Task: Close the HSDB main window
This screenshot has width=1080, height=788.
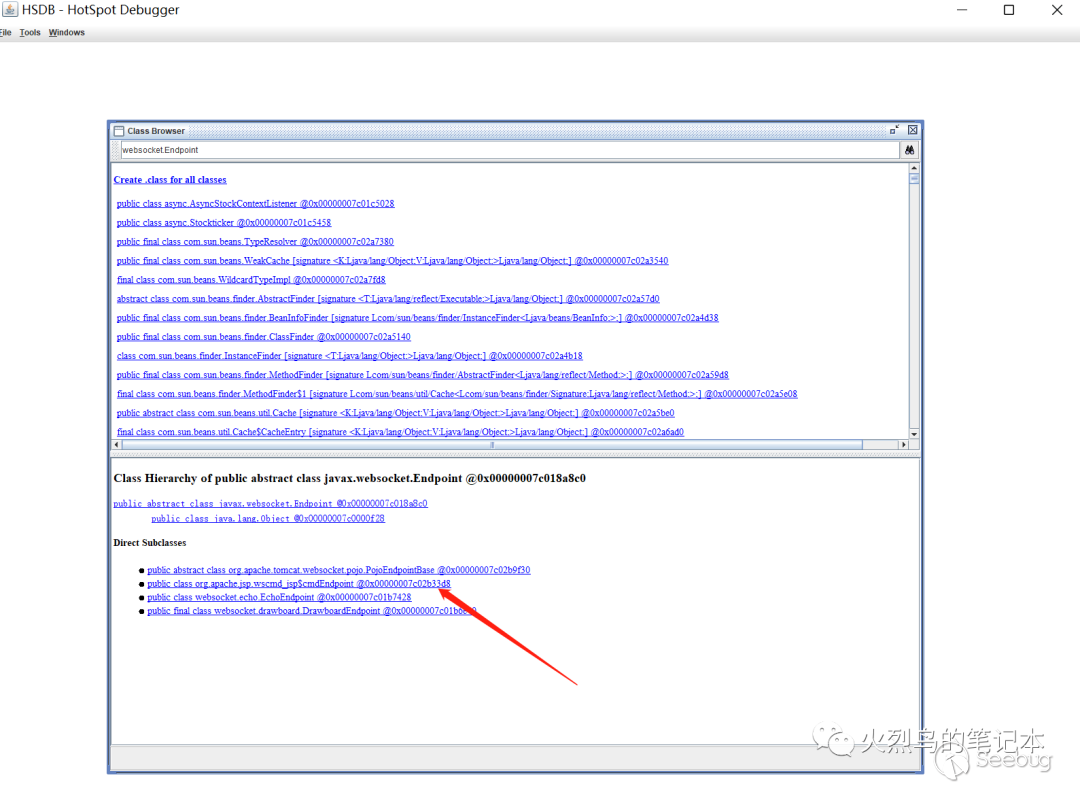Action: [1057, 10]
